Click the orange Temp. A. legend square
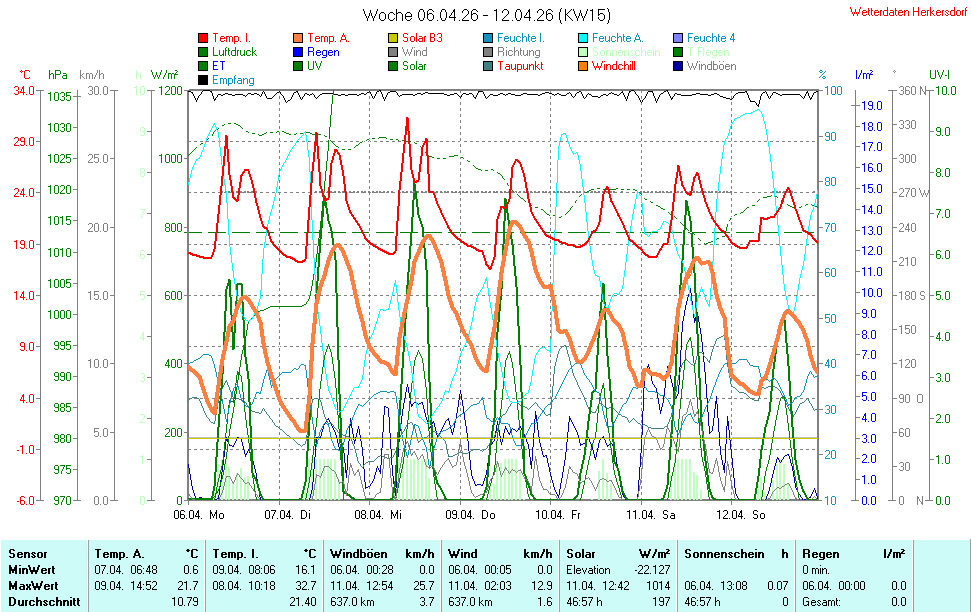 [298, 38]
